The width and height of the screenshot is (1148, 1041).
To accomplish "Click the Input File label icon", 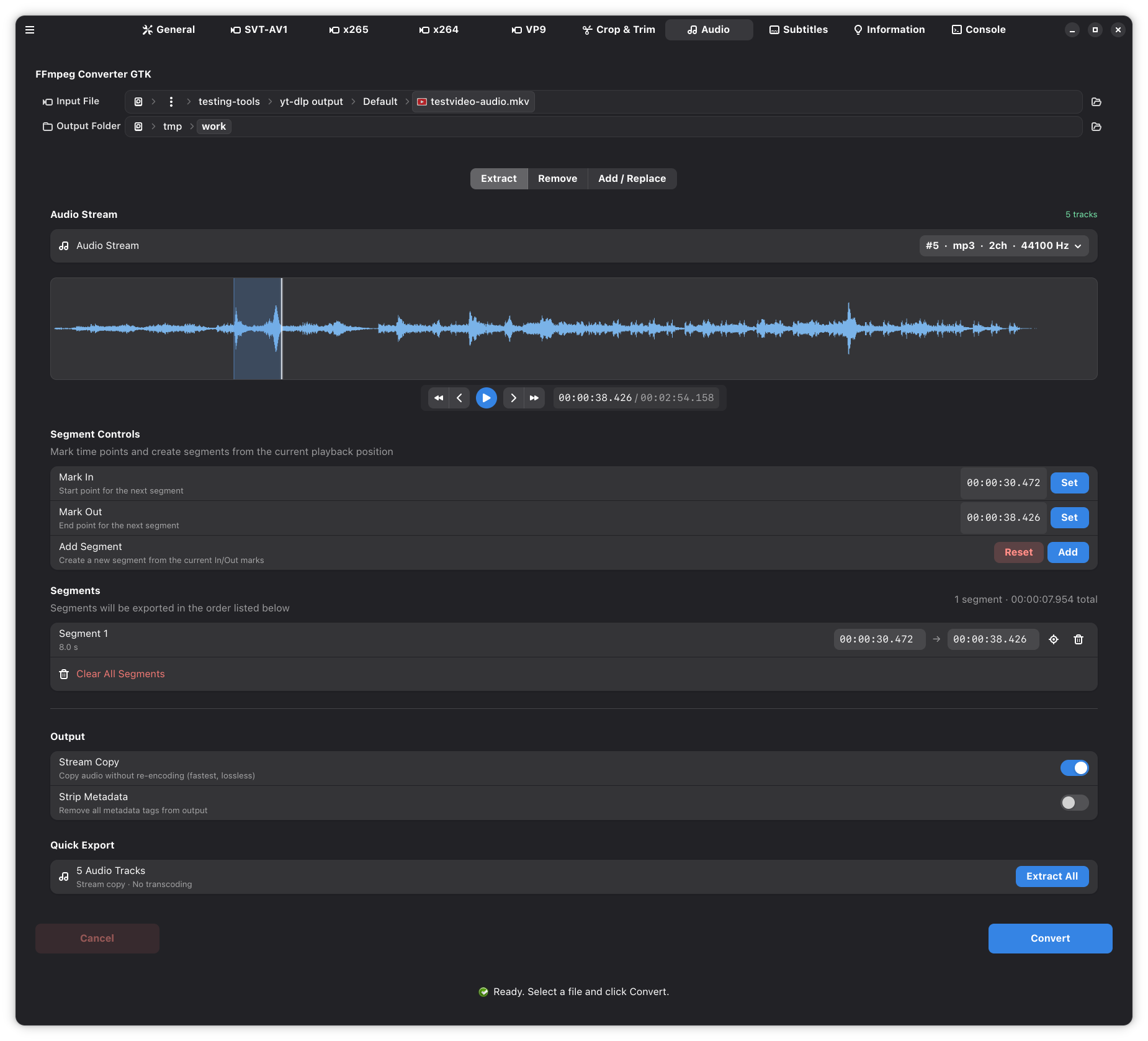I will pyautogui.click(x=48, y=102).
